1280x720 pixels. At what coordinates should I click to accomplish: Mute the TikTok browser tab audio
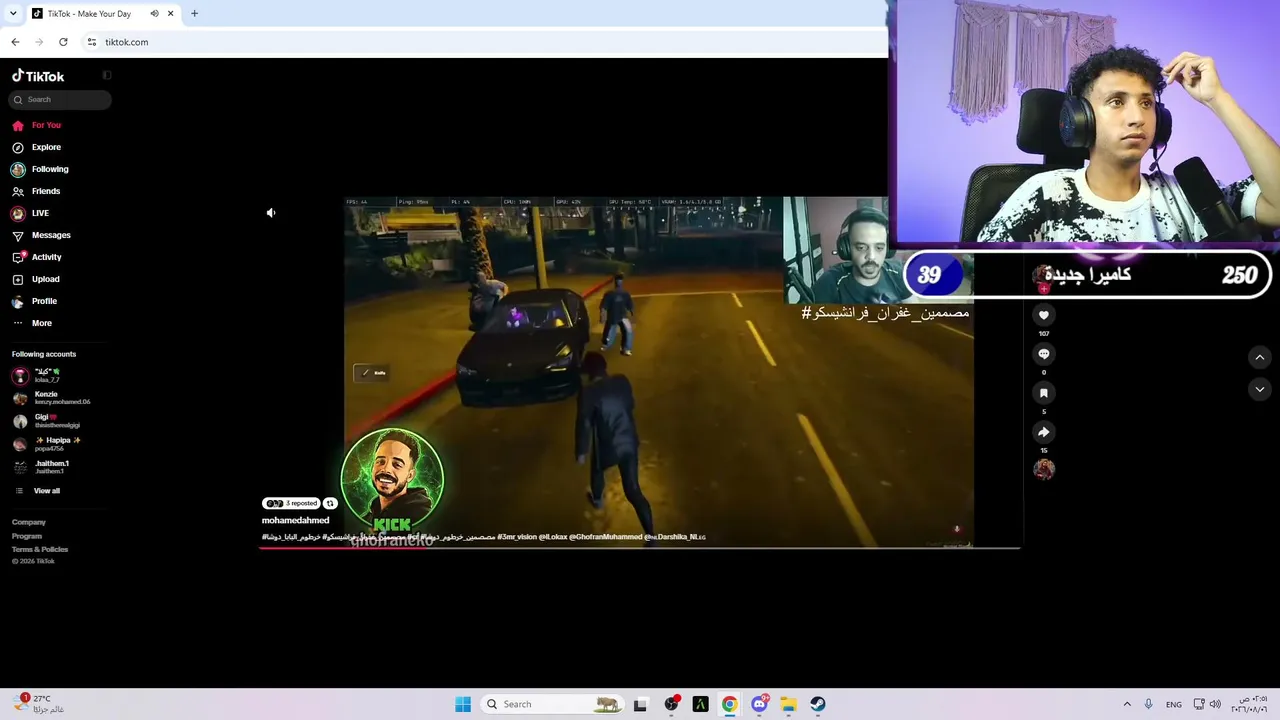[x=155, y=14]
